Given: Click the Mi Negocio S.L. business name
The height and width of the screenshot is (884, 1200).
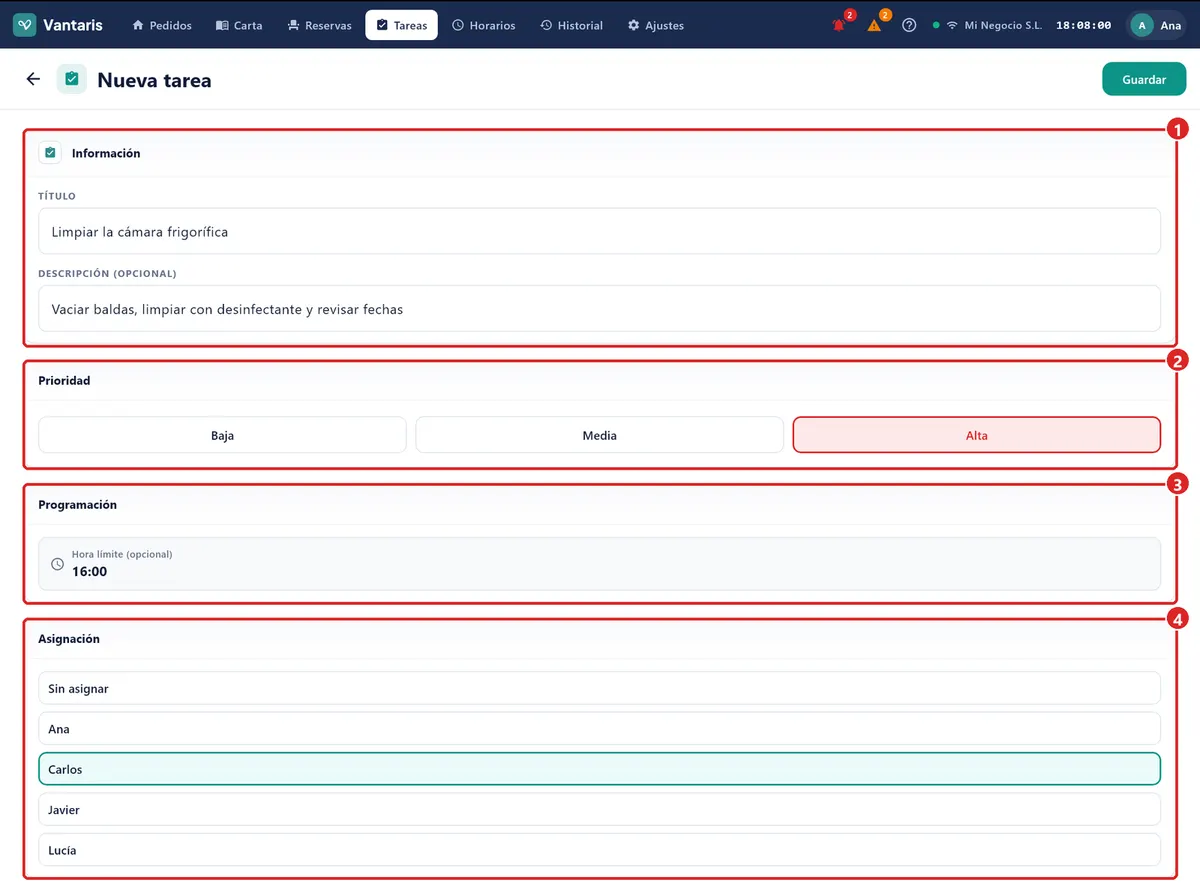Looking at the screenshot, I should (1003, 25).
